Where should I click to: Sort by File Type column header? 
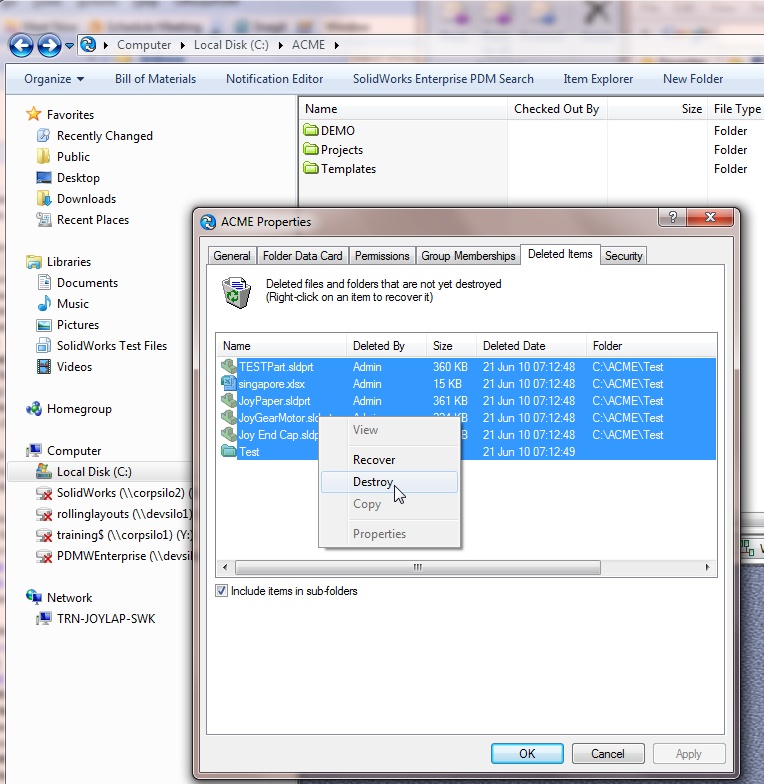pos(737,109)
